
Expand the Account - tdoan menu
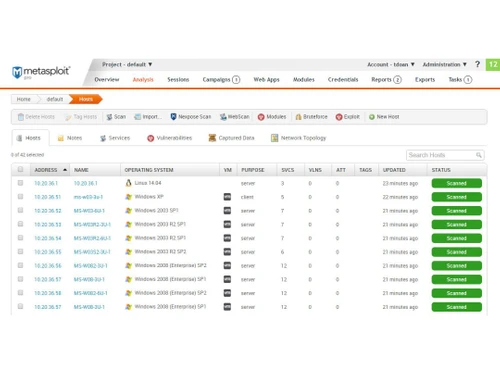pos(391,64)
